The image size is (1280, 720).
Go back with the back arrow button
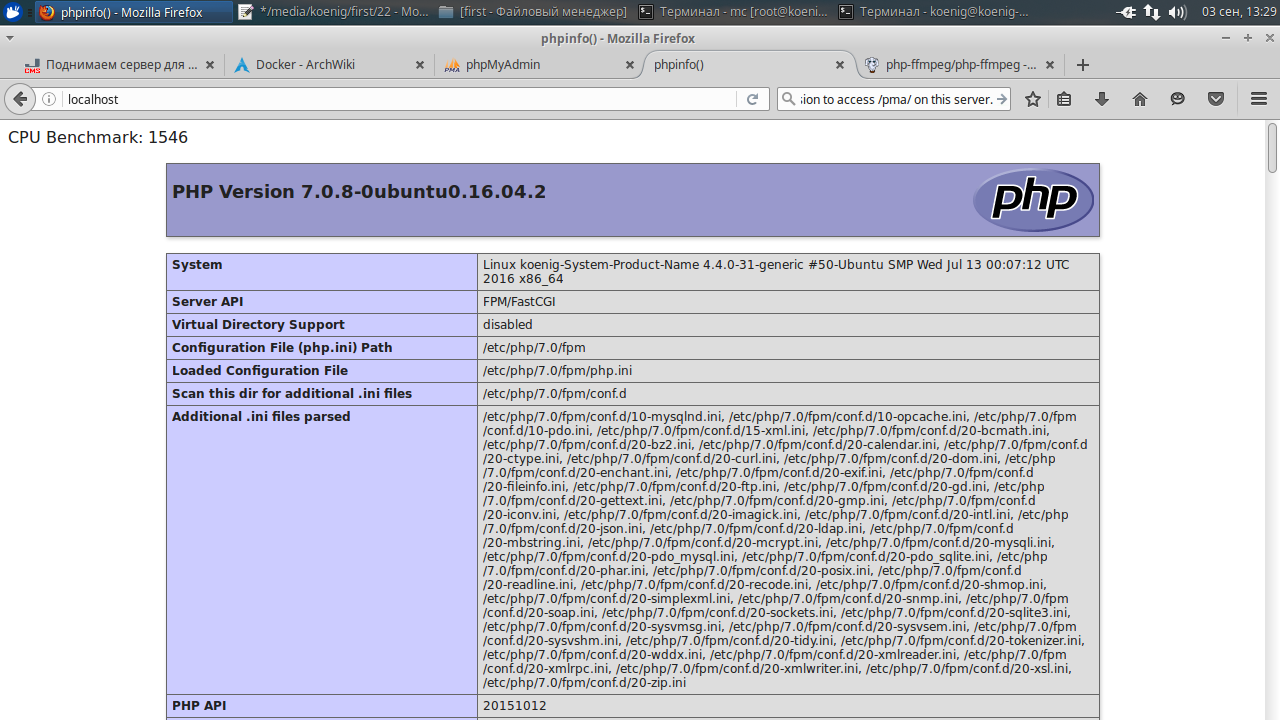20,99
